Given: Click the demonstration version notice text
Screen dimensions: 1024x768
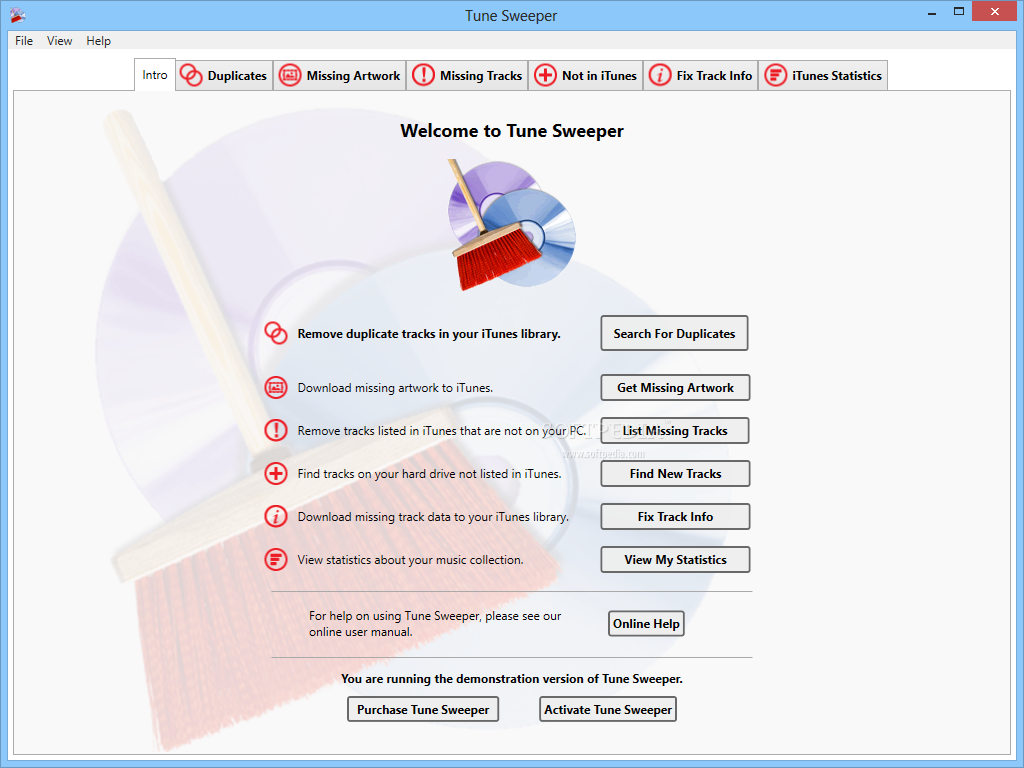Looking at the screenshot, I should pyautogui.click(x=511, y=679).
